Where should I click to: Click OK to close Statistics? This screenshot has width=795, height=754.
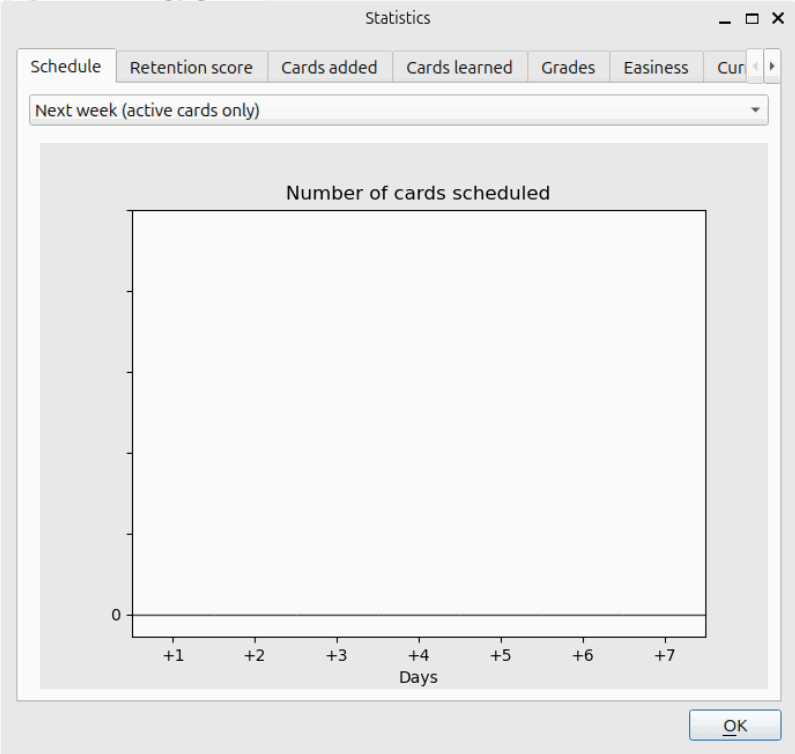tap(735, 725)
